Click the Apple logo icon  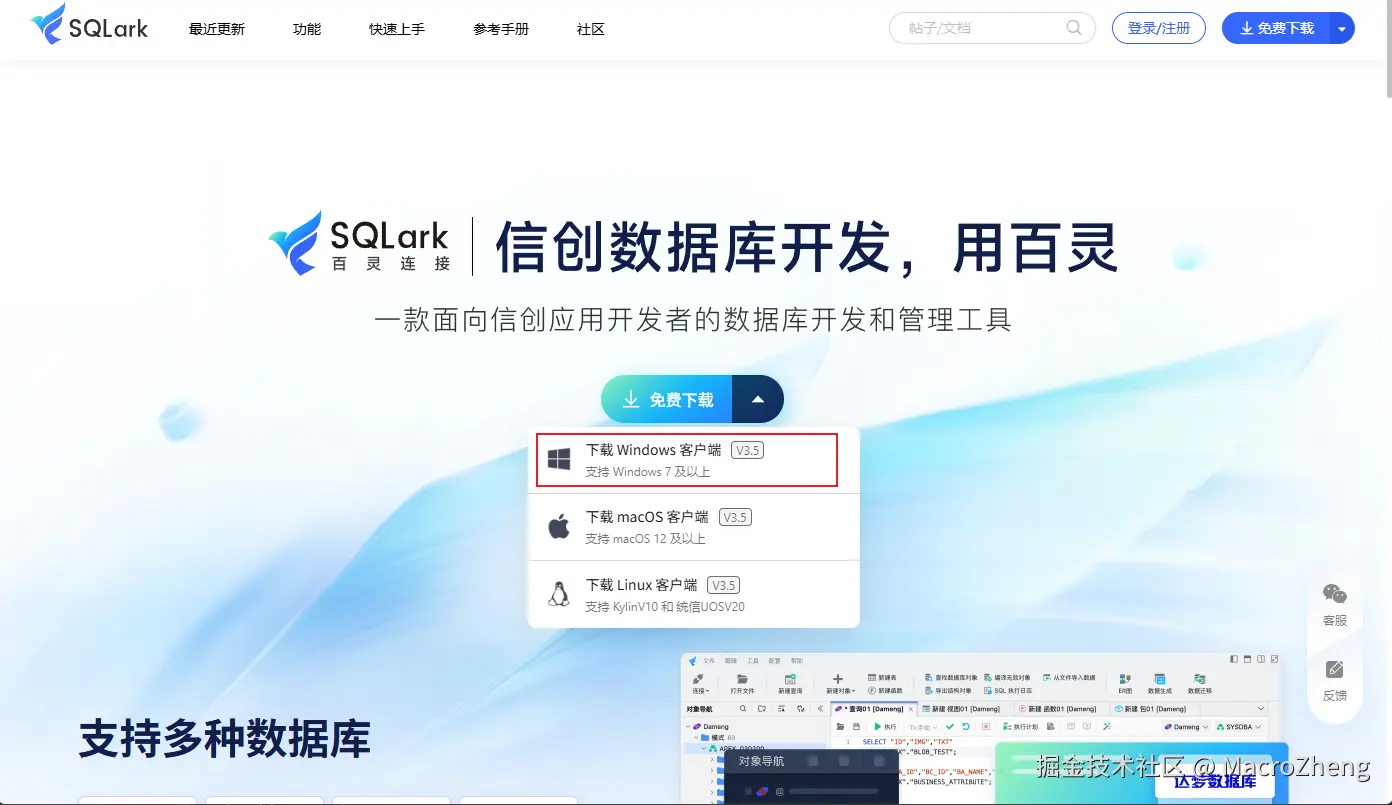tap(559, 526)
